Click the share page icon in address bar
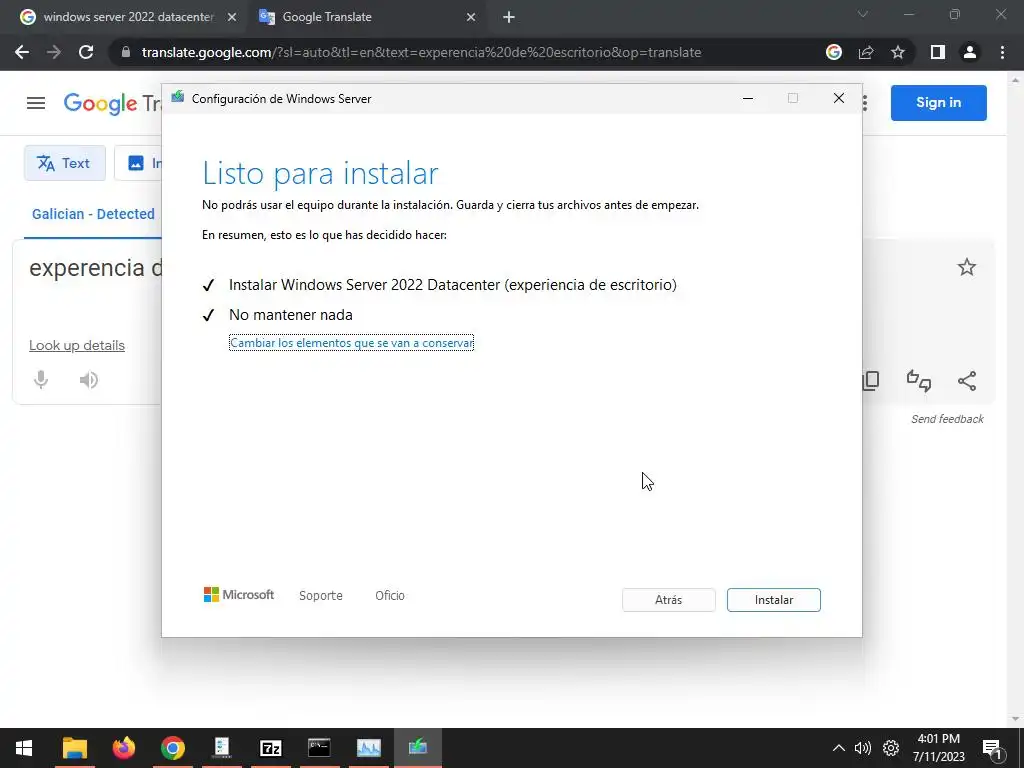The image size is (1024, 768). [x=866, y=52]
